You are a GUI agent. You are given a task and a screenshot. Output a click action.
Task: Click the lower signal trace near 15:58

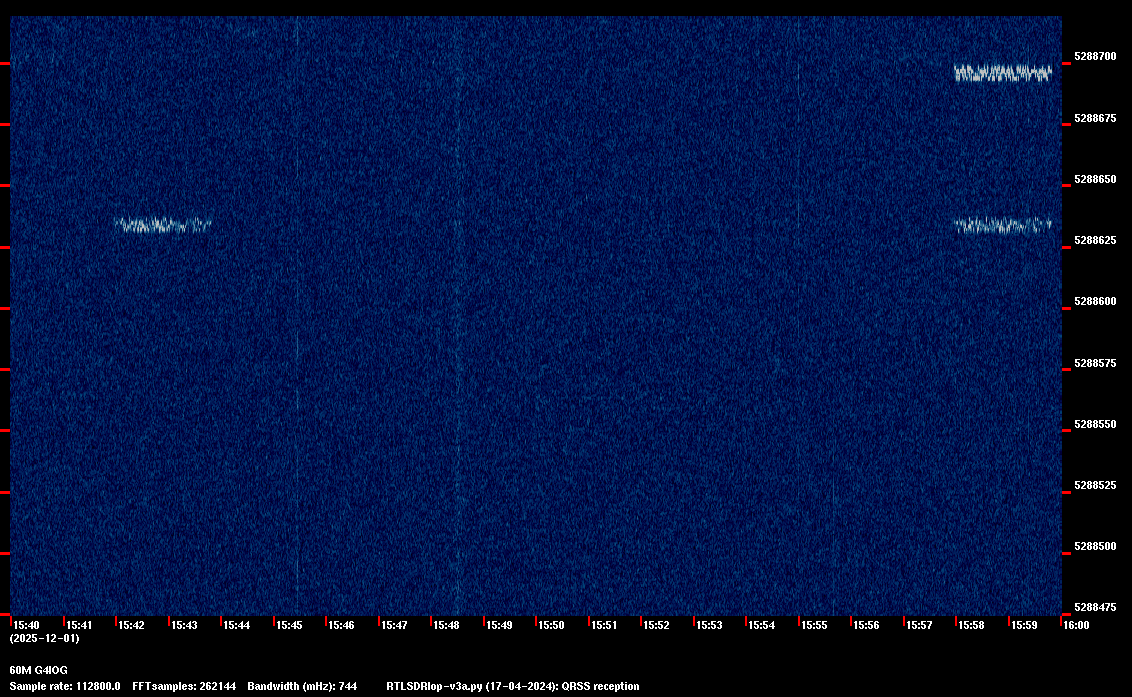click(x=1003, y=225)
